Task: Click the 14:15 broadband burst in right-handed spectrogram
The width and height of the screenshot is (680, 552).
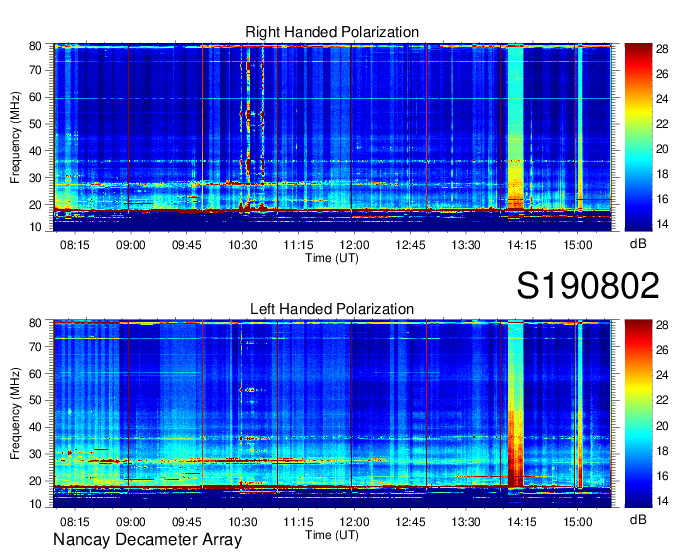Action: click(516, 128)
